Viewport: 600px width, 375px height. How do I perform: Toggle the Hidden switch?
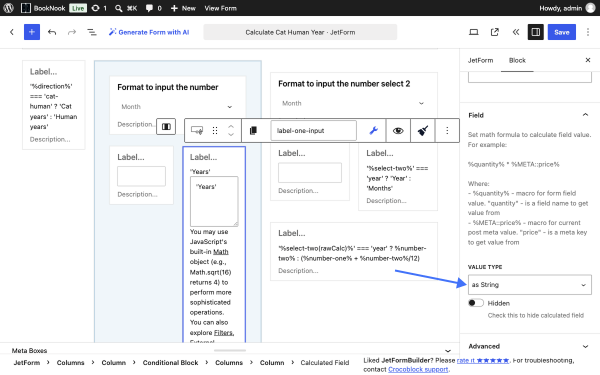click(x=476, y=303)
